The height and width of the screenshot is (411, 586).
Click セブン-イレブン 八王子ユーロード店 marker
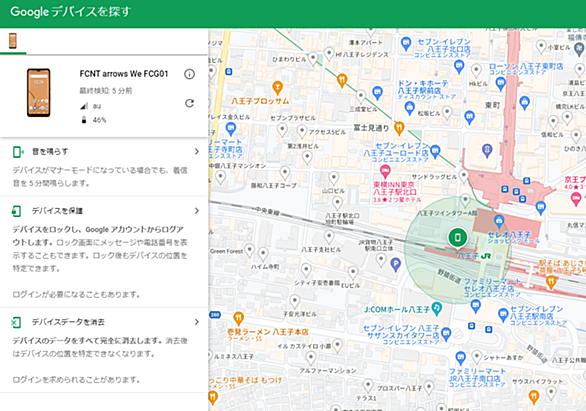tap(435, 152)
